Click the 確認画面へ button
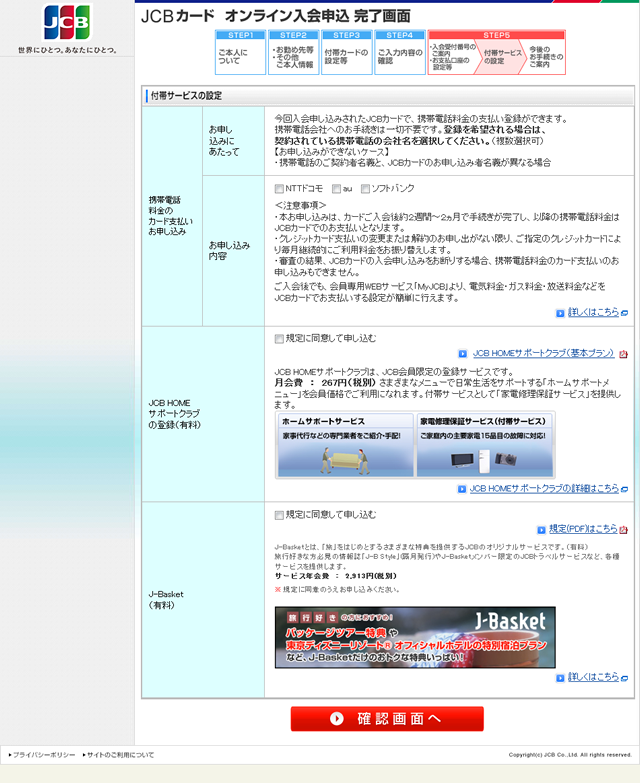The image size is (640, 783). click(x=387, y=719)
